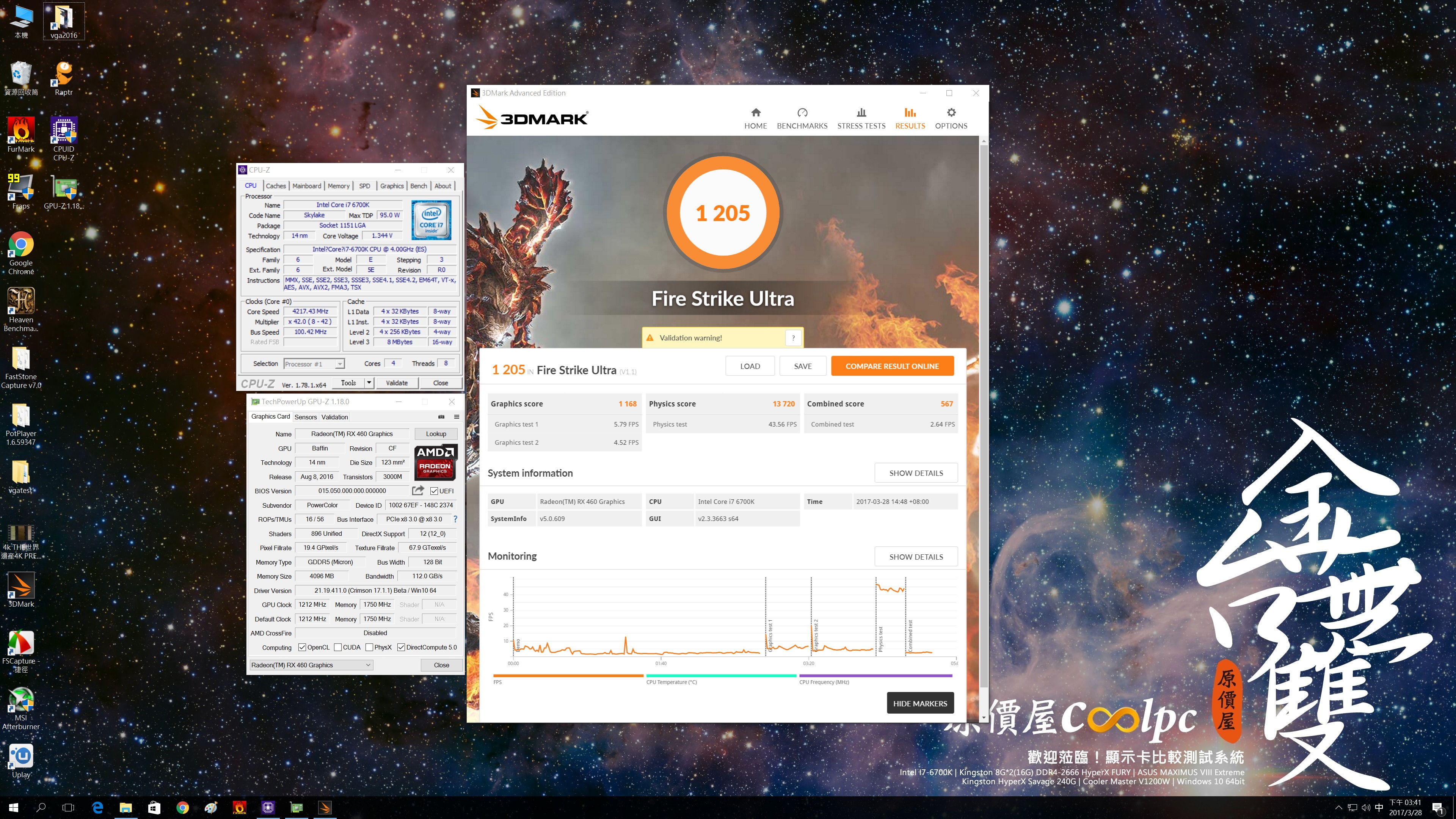Show details for System information
Viewport: 1456px width, 819px height.
tap(916, 472)
